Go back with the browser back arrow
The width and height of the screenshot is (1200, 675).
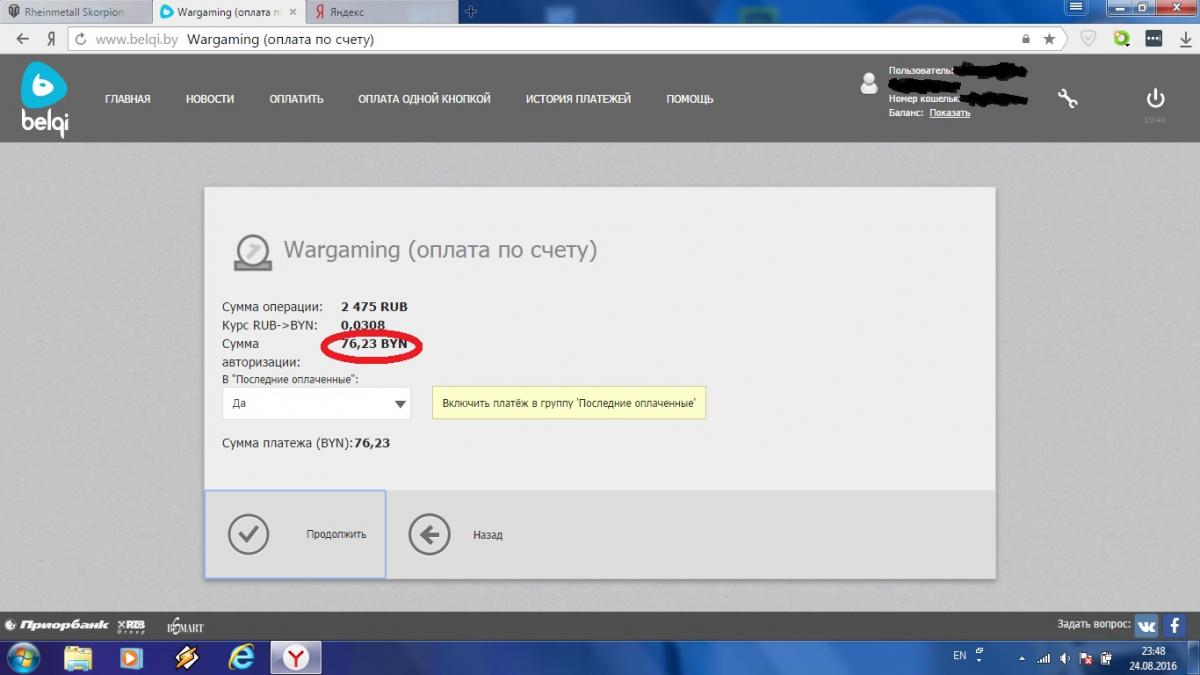[23, 39]
